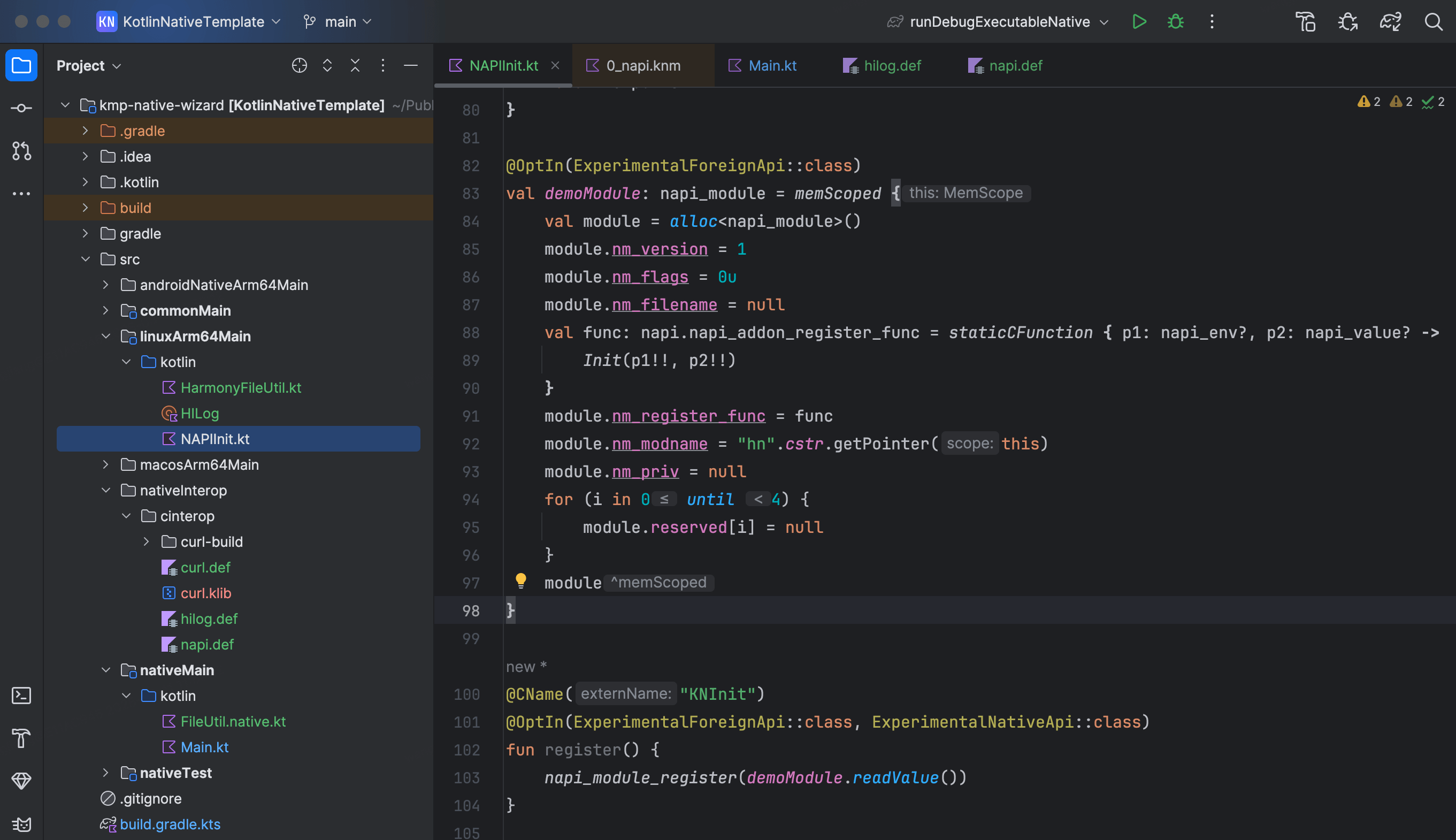Open the ruby gem tool window icon

pos(21,781)
